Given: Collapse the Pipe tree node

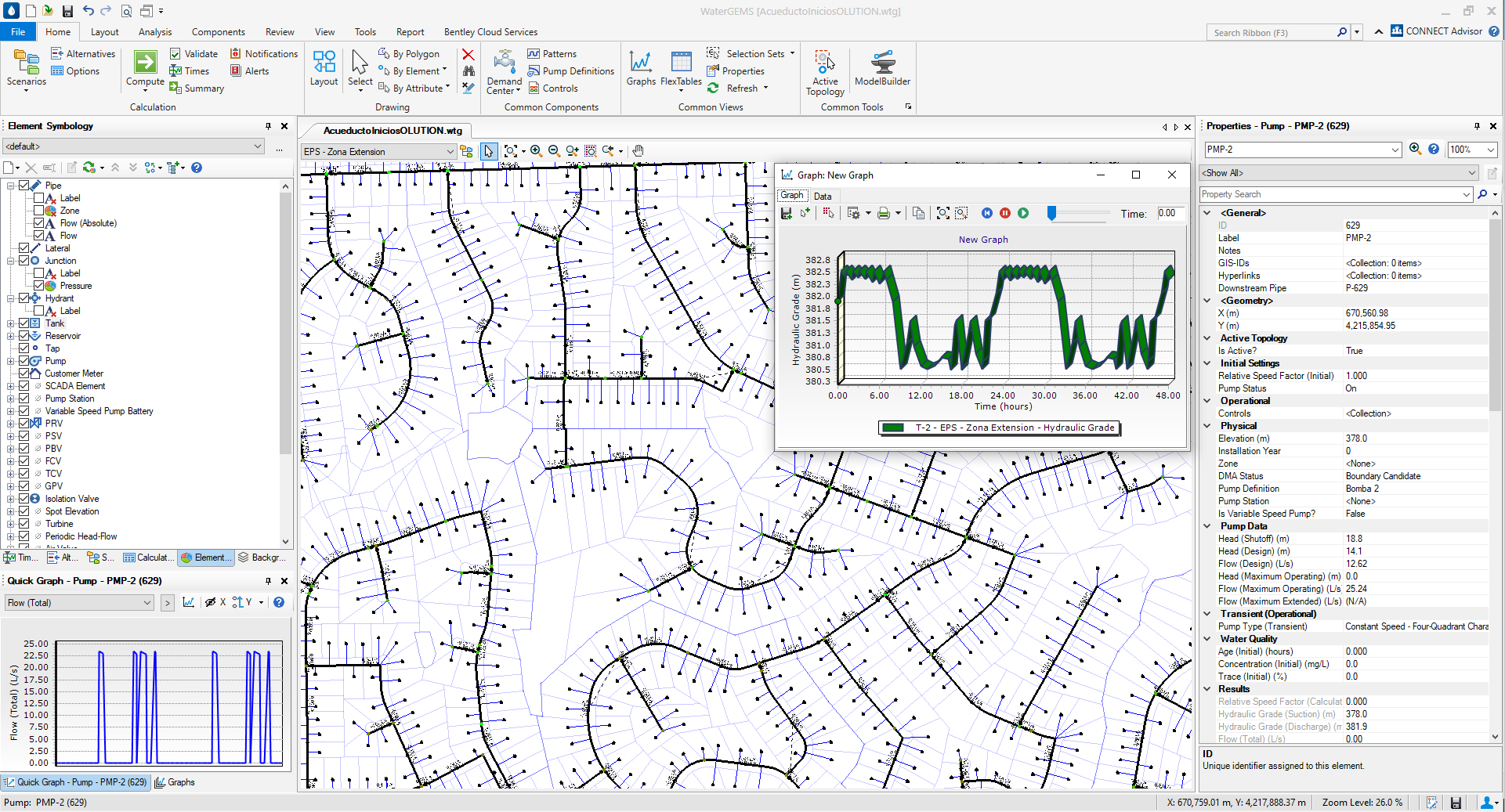Looking at the screenshot, I should coord(11,186).
